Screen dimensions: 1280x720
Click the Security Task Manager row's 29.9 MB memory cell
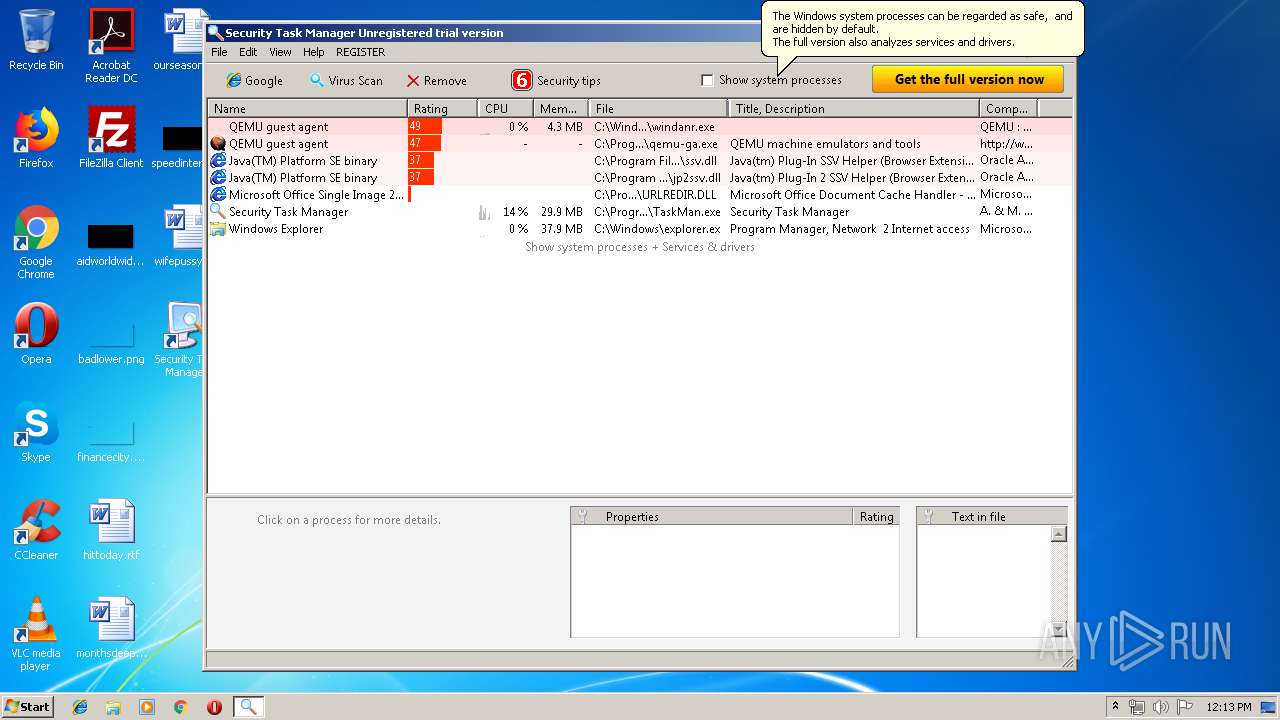(561, 212)
